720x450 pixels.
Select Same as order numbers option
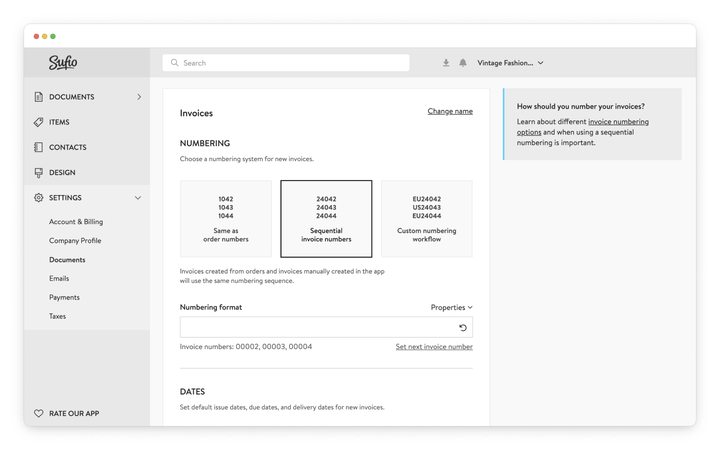[226, 219]
